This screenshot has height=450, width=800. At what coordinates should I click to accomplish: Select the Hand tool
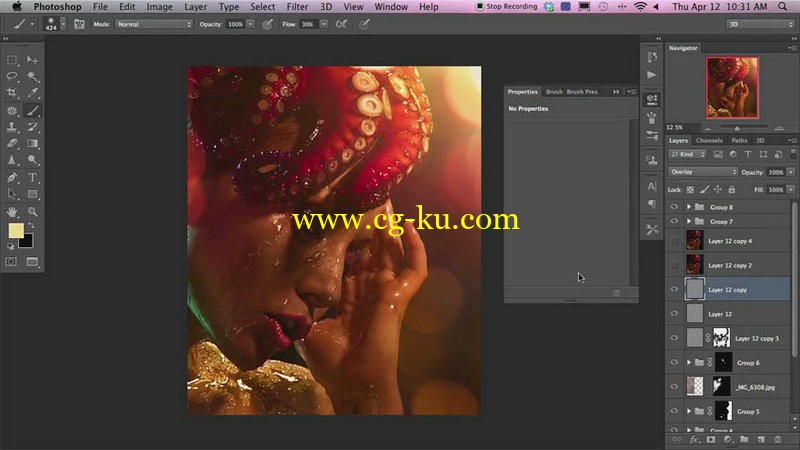point(12,211)
